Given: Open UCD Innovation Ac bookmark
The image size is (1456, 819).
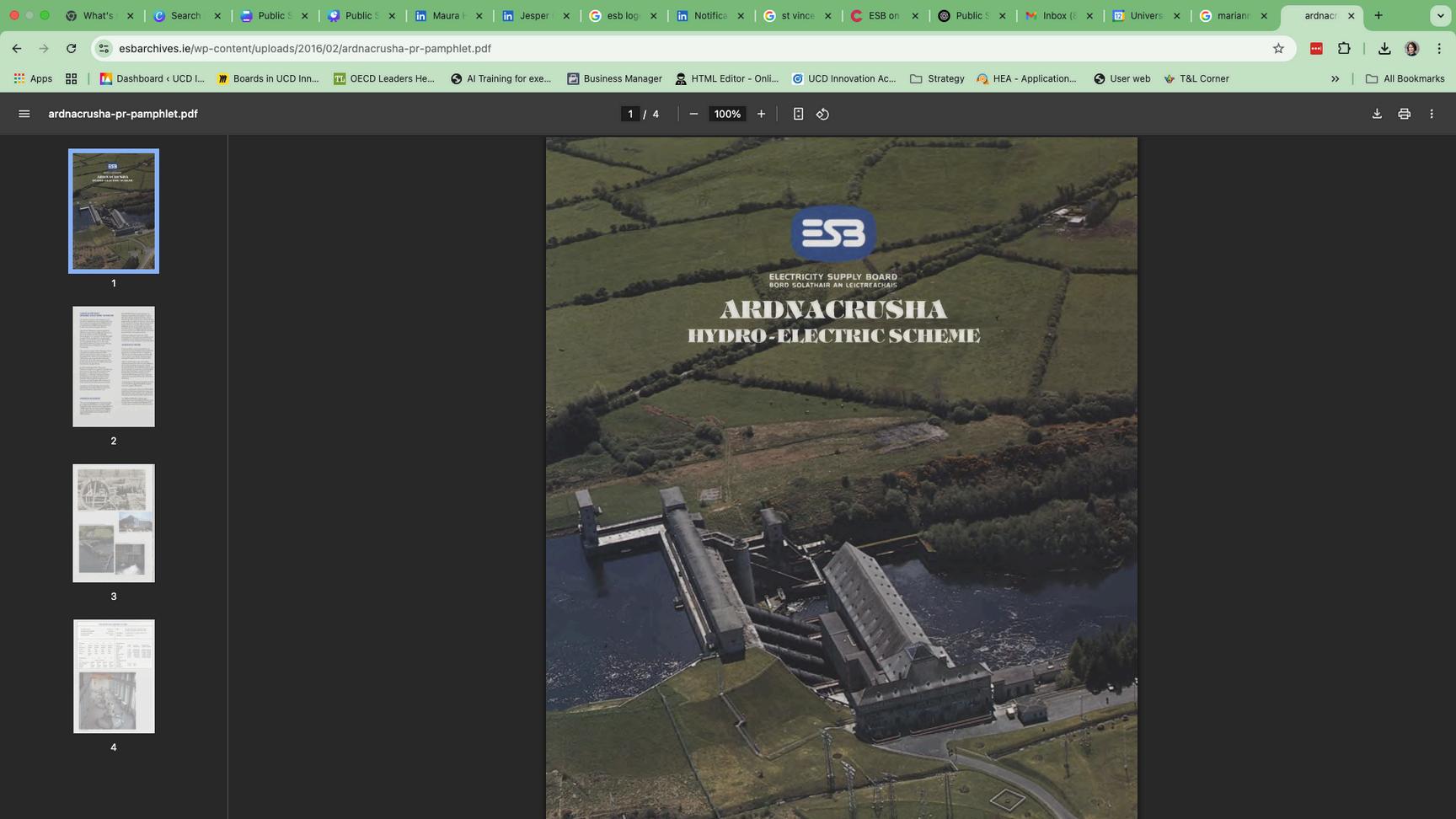Looking at the screenshot, I should coord(843,78).
